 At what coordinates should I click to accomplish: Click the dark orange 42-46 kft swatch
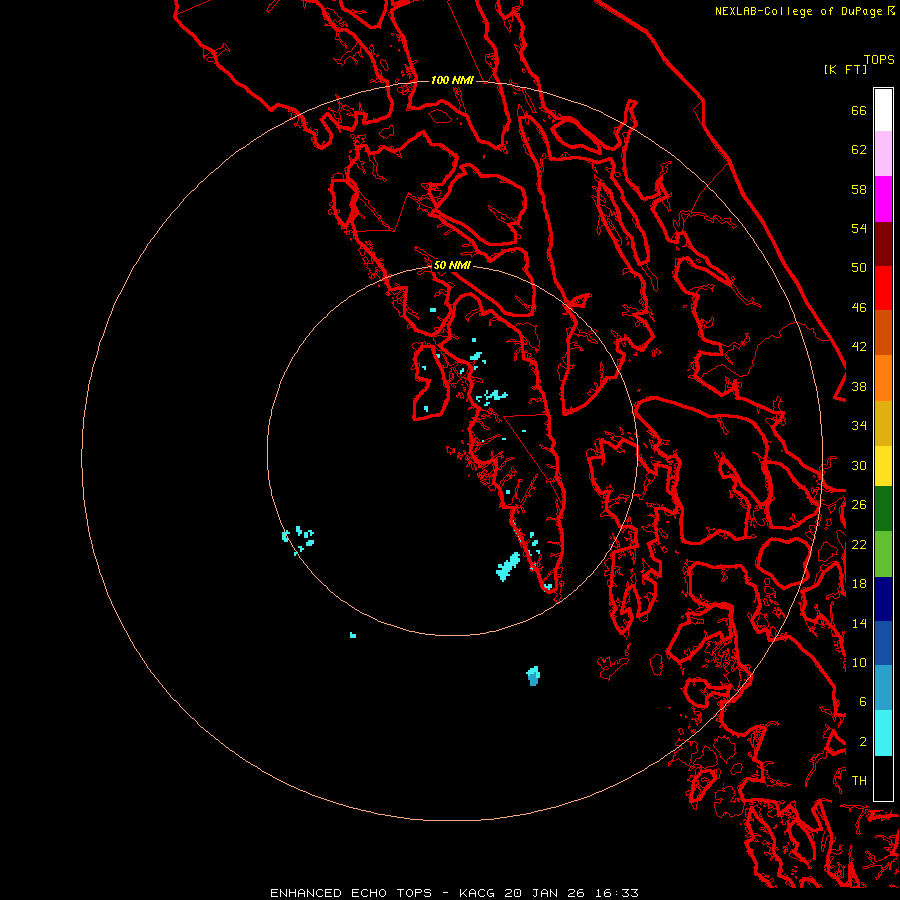click(883, 333)
